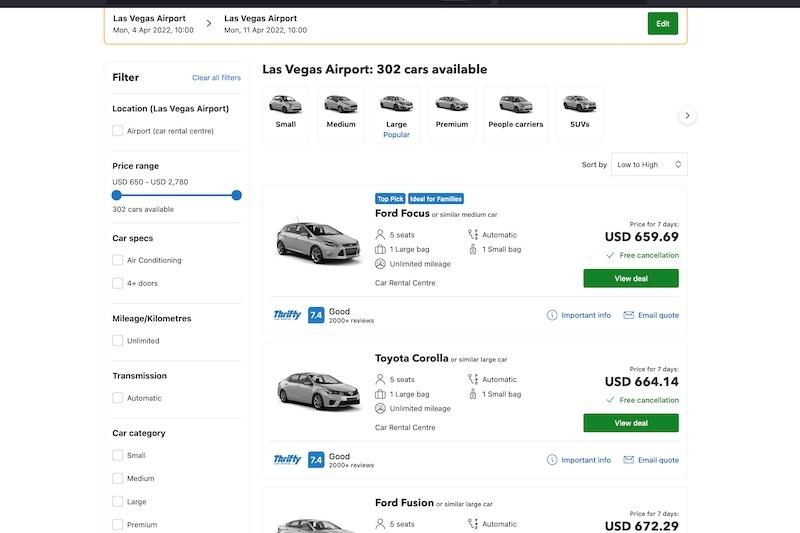Email quote for Toyota Corolla

pos(658,460)
